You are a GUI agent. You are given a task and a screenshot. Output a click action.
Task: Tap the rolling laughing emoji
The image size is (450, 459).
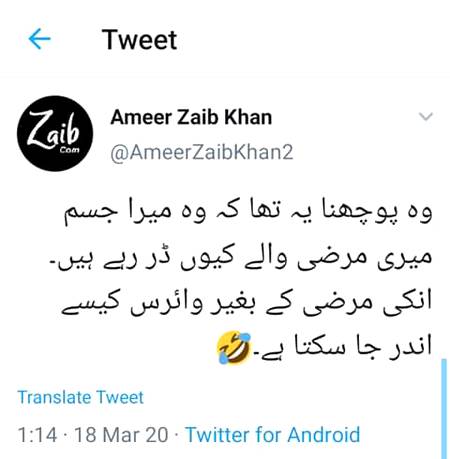(234, 347)
